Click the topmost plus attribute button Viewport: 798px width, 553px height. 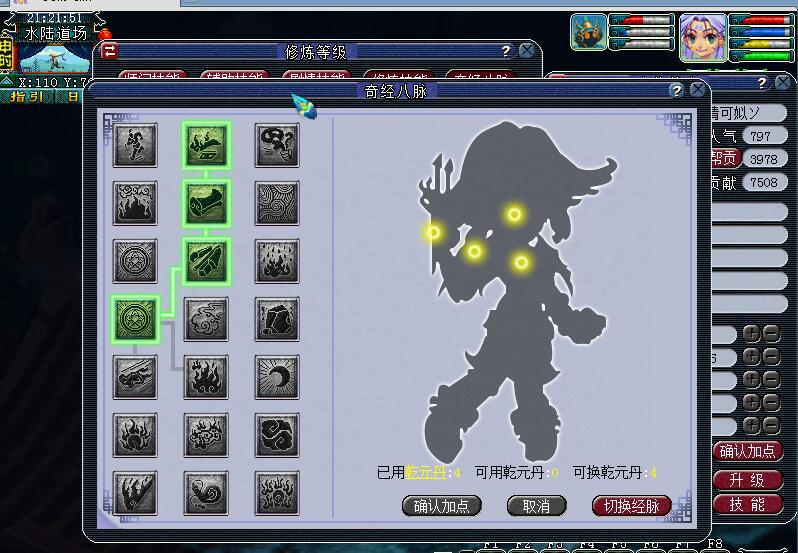[x=752, y=334]
